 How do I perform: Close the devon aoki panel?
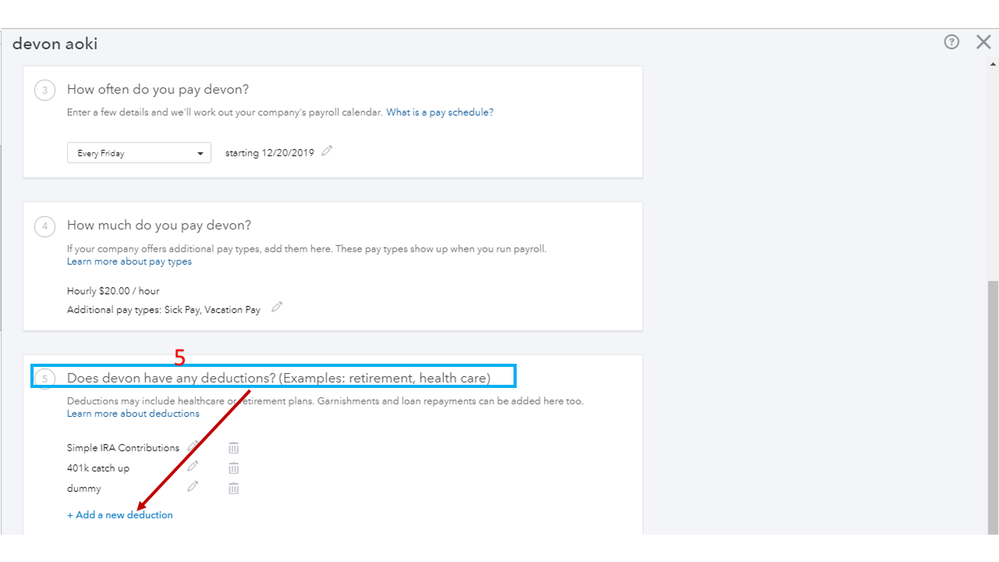coord(983,42)
